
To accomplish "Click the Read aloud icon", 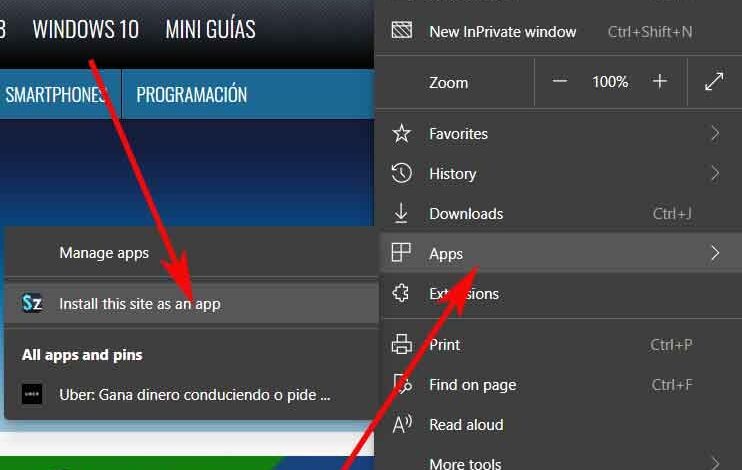I will click(402, 424).
